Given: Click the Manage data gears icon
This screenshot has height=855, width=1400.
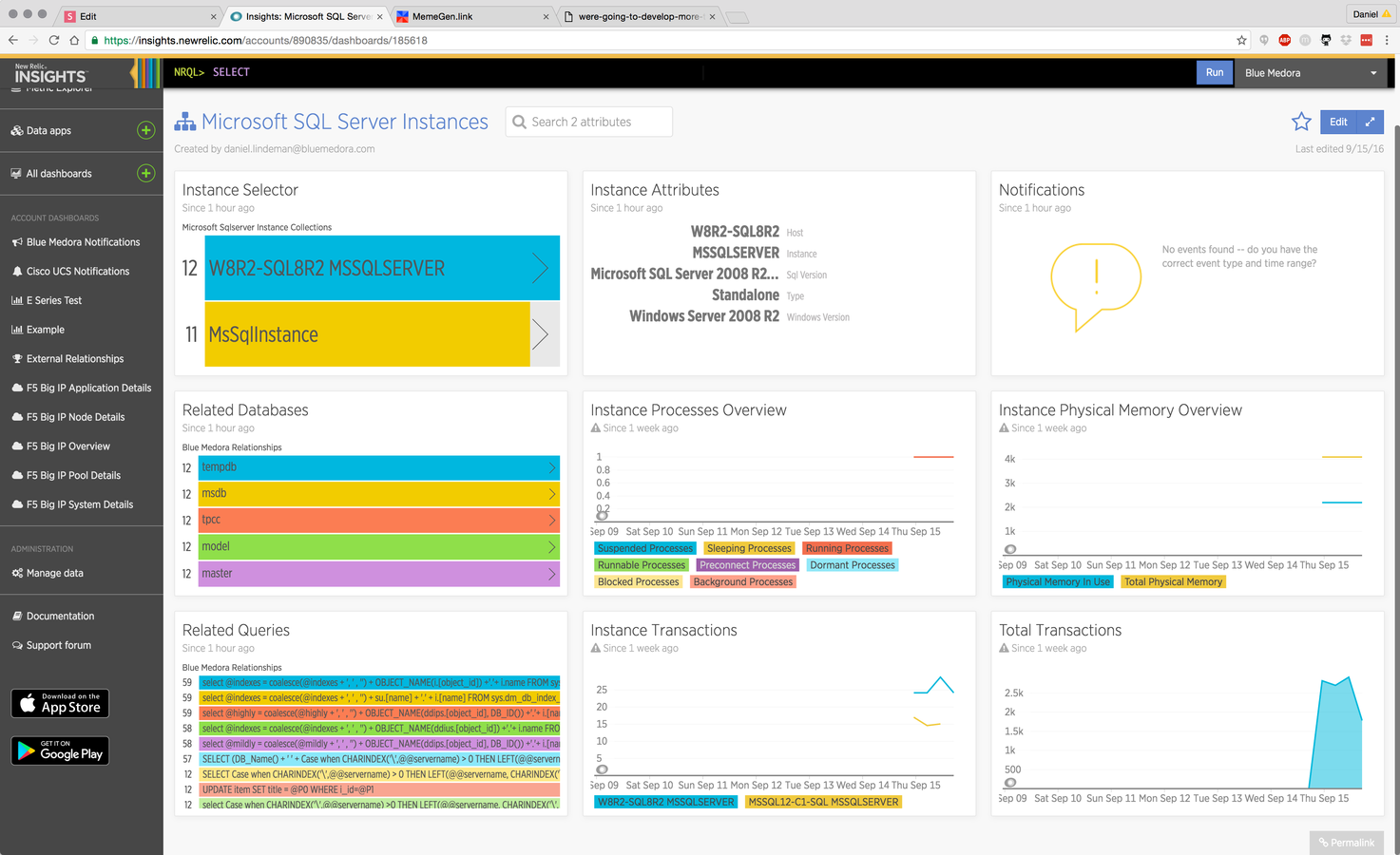Looking at the screenshot, I should [x=17, y=573].
